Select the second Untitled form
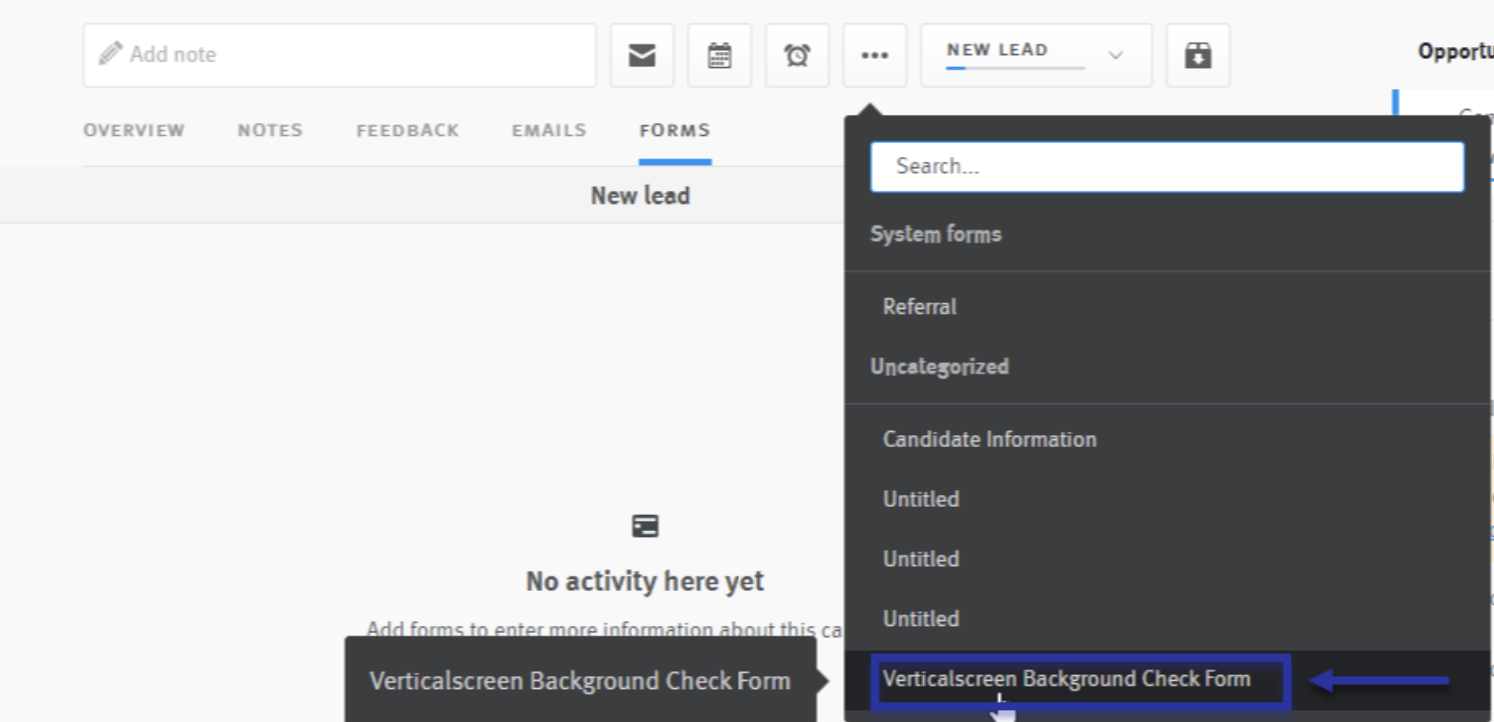The height and width of the screenshot is (722, 1494). coord(921,559)
